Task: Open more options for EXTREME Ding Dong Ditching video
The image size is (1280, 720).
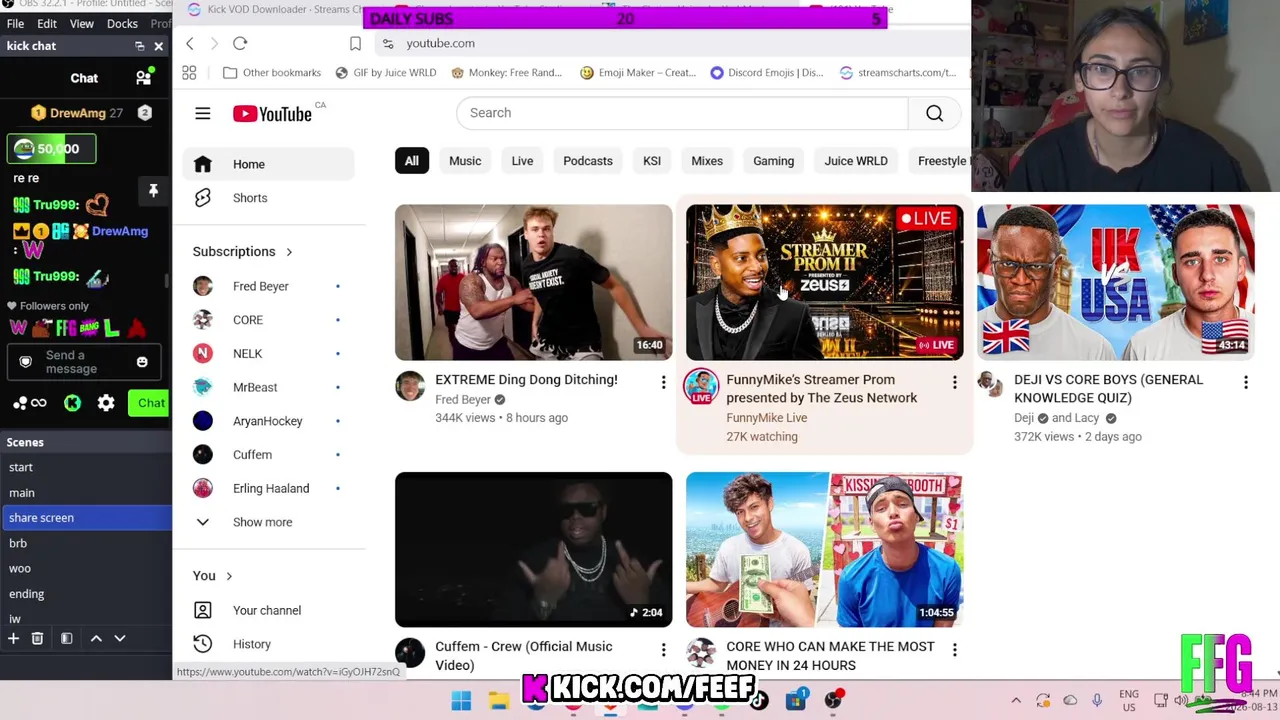Action: [663, 382]
